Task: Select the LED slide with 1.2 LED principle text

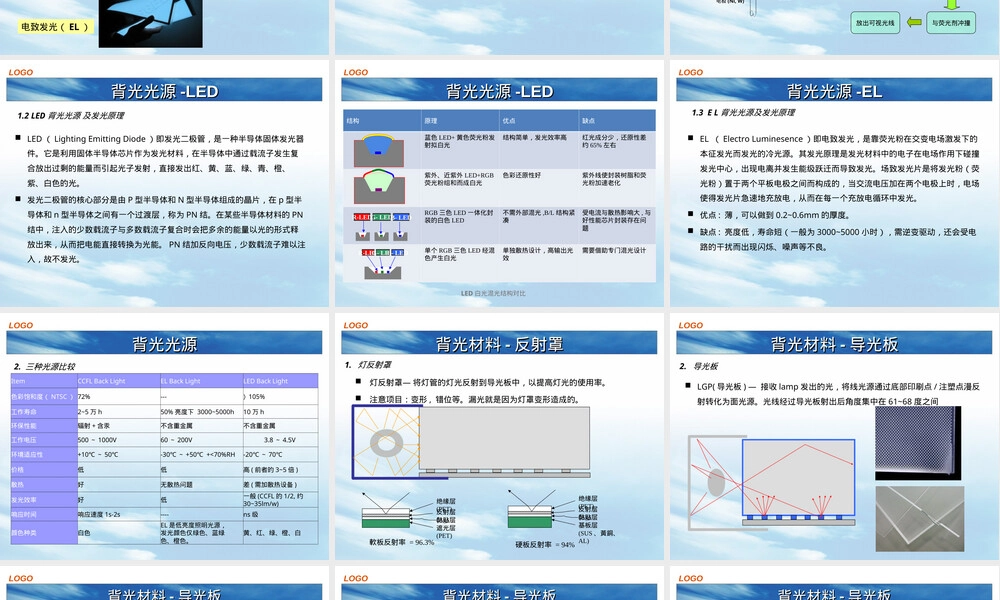Action: click(165, 184)
